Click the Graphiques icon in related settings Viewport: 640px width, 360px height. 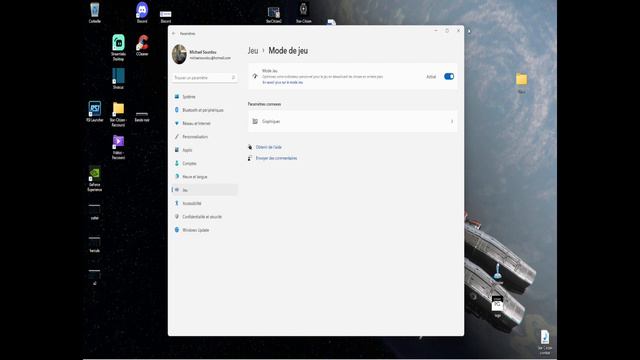click(255, 121)
